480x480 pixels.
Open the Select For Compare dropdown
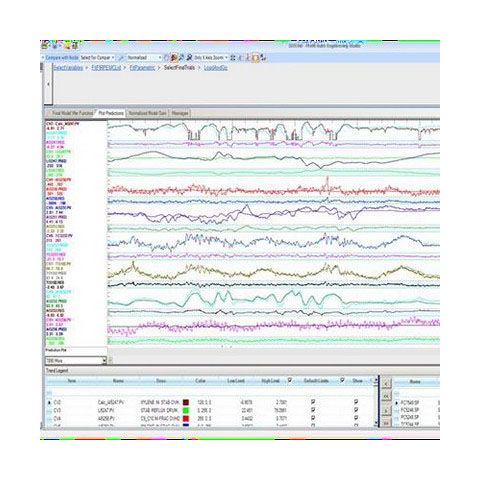click(98, 58)
